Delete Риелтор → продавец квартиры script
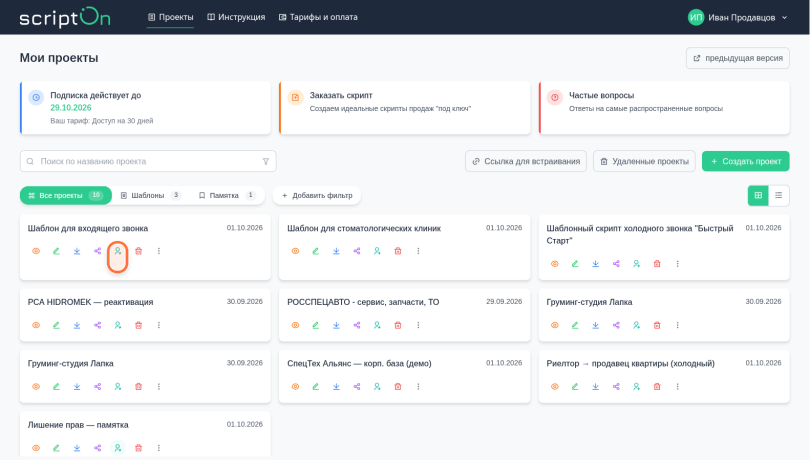 pyautogui.click(x=657, y=387)
